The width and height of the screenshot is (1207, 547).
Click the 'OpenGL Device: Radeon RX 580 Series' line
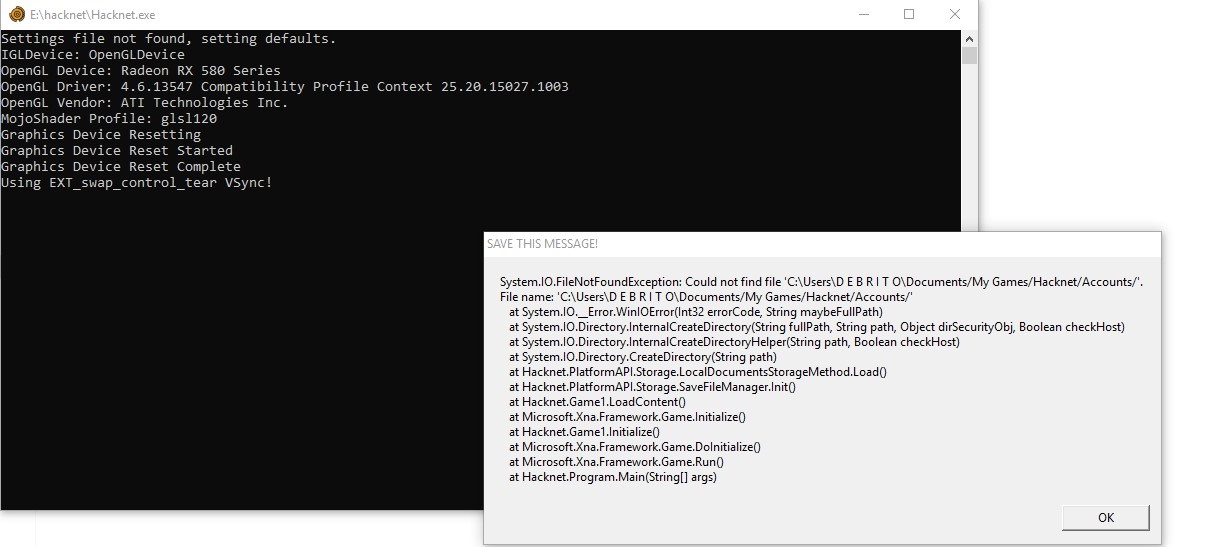click(x=141, y=71)
